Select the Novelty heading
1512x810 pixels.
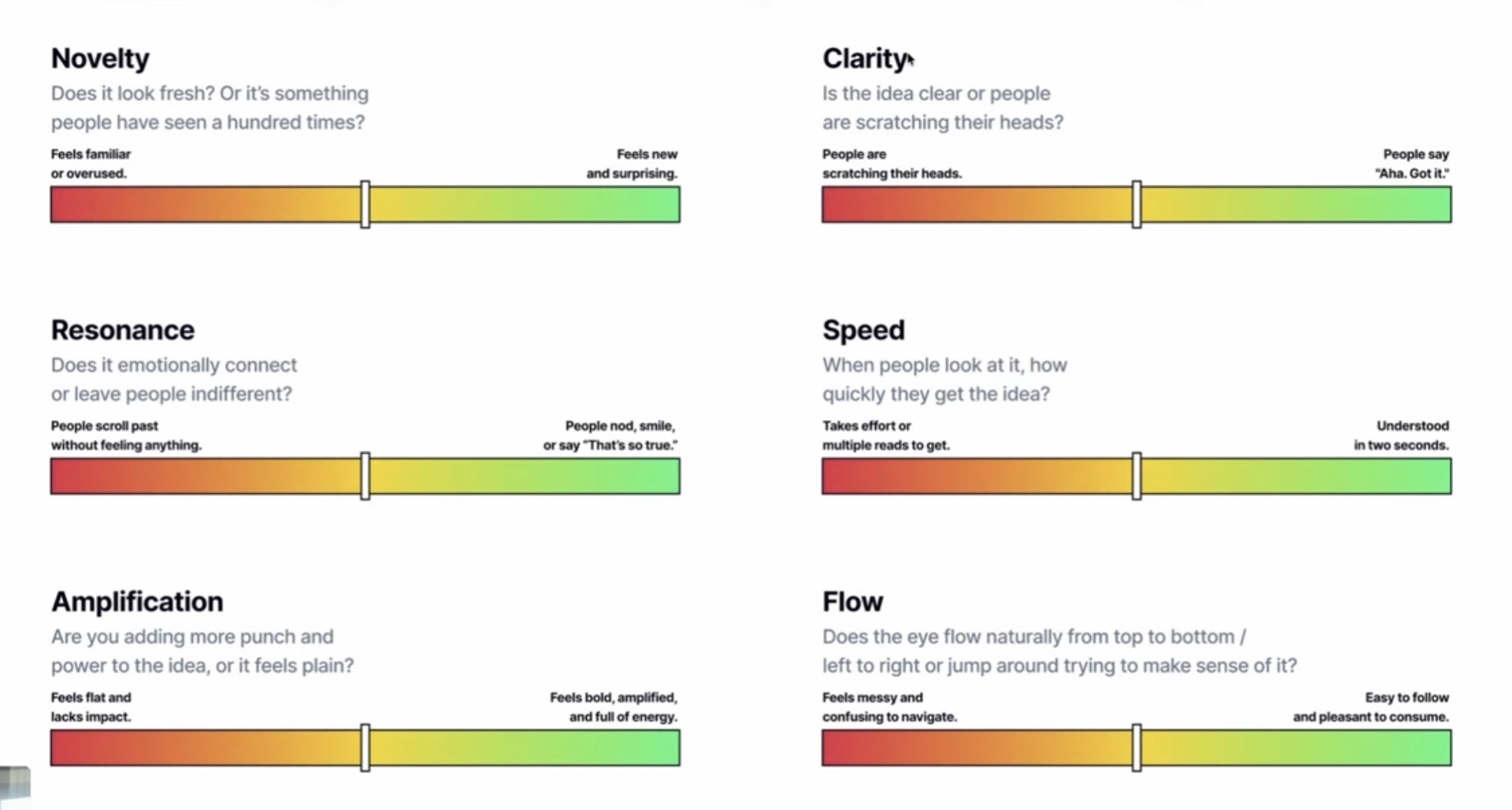(100, 58)
